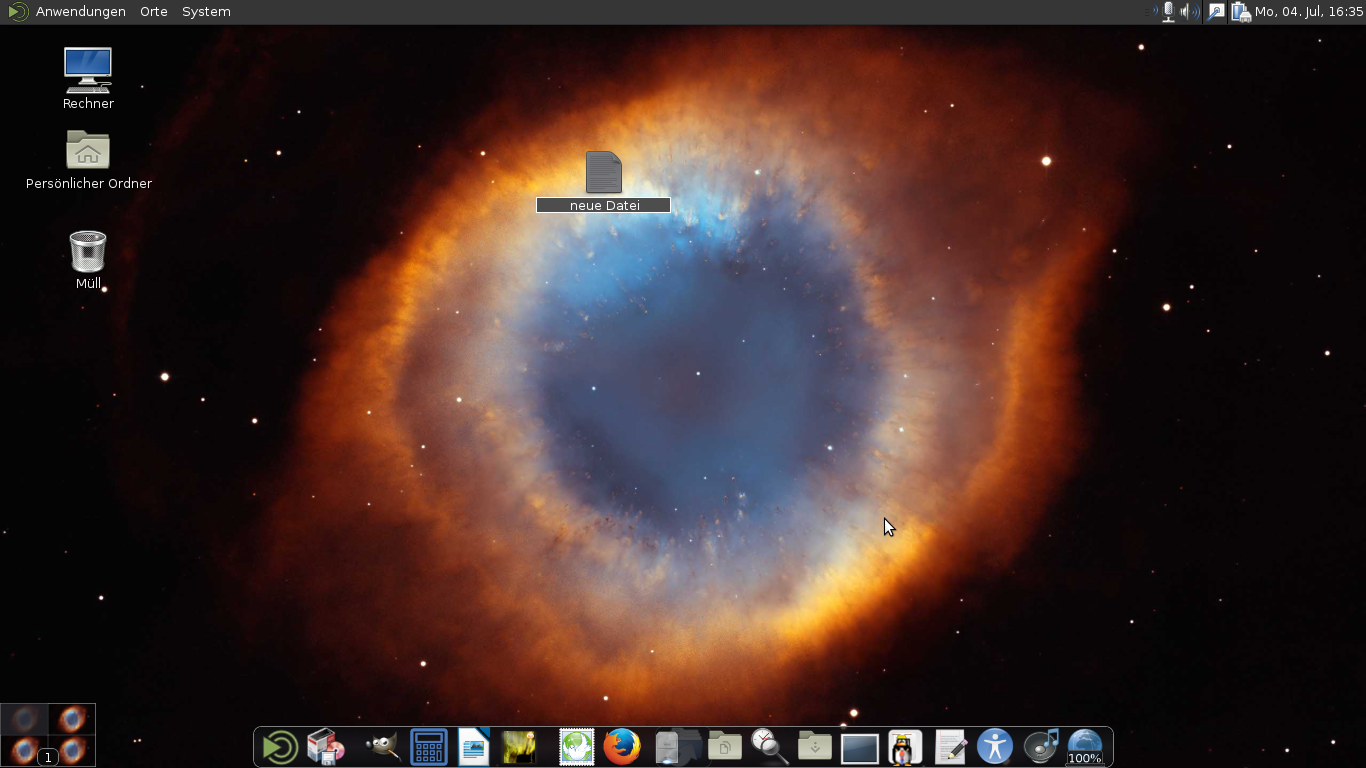This screenshot has height=768, width=1366.
Task: Launch the music player in dock
Action: pos(1041,747)
